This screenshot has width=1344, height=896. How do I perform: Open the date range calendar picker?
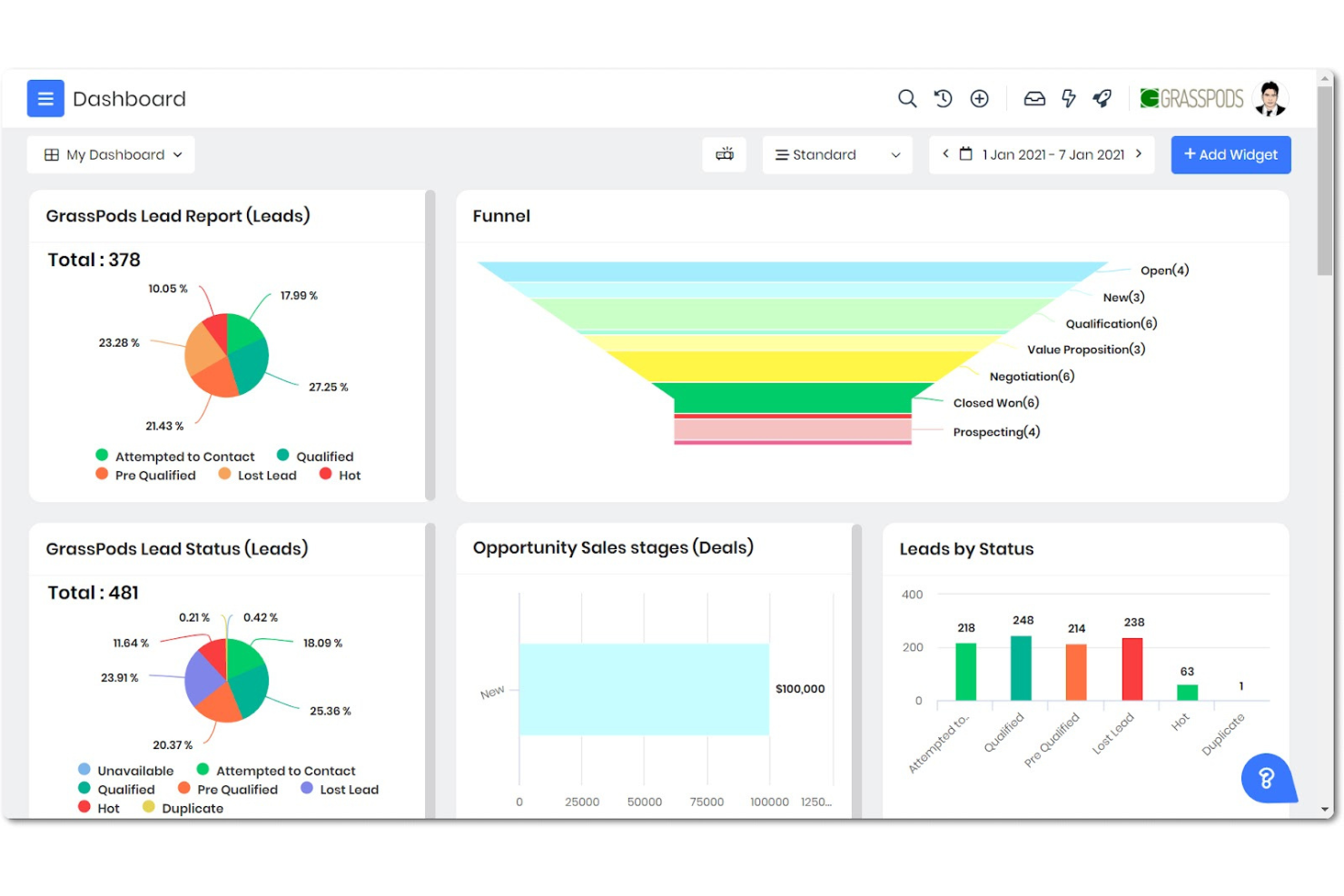(965, 154)
